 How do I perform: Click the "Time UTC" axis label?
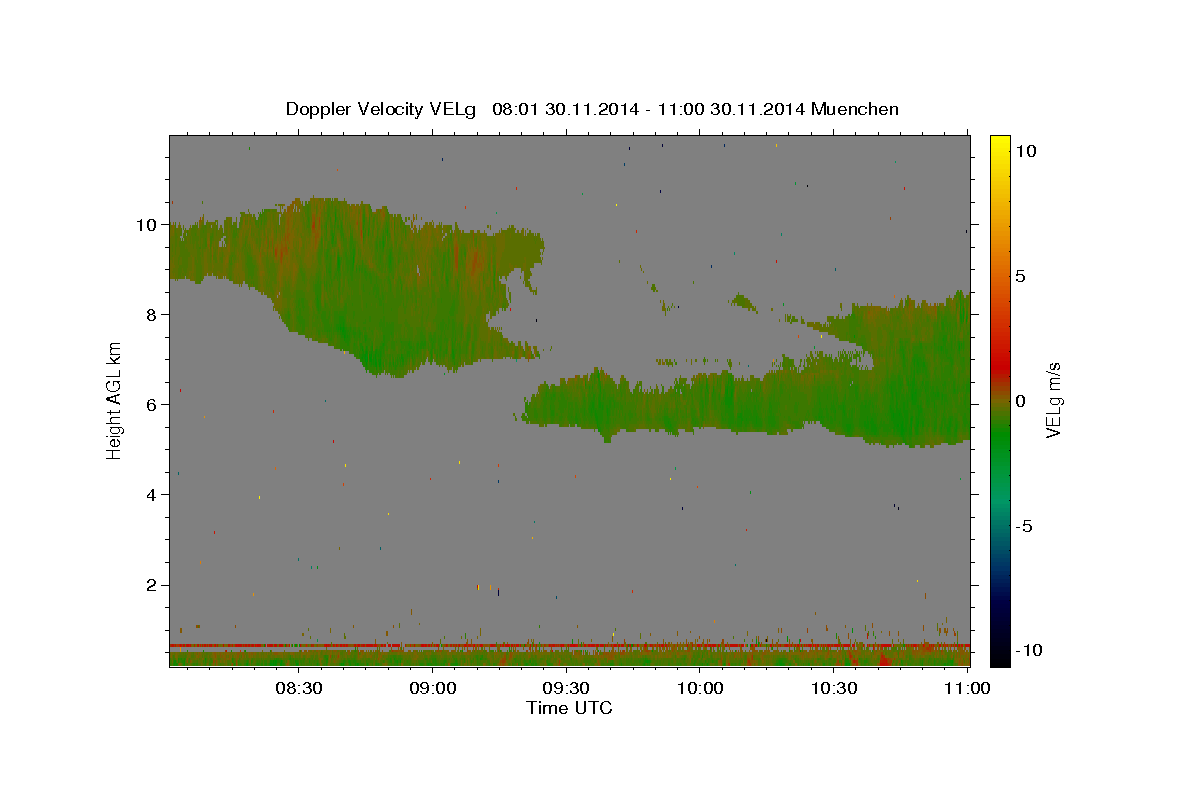point(569,709)
